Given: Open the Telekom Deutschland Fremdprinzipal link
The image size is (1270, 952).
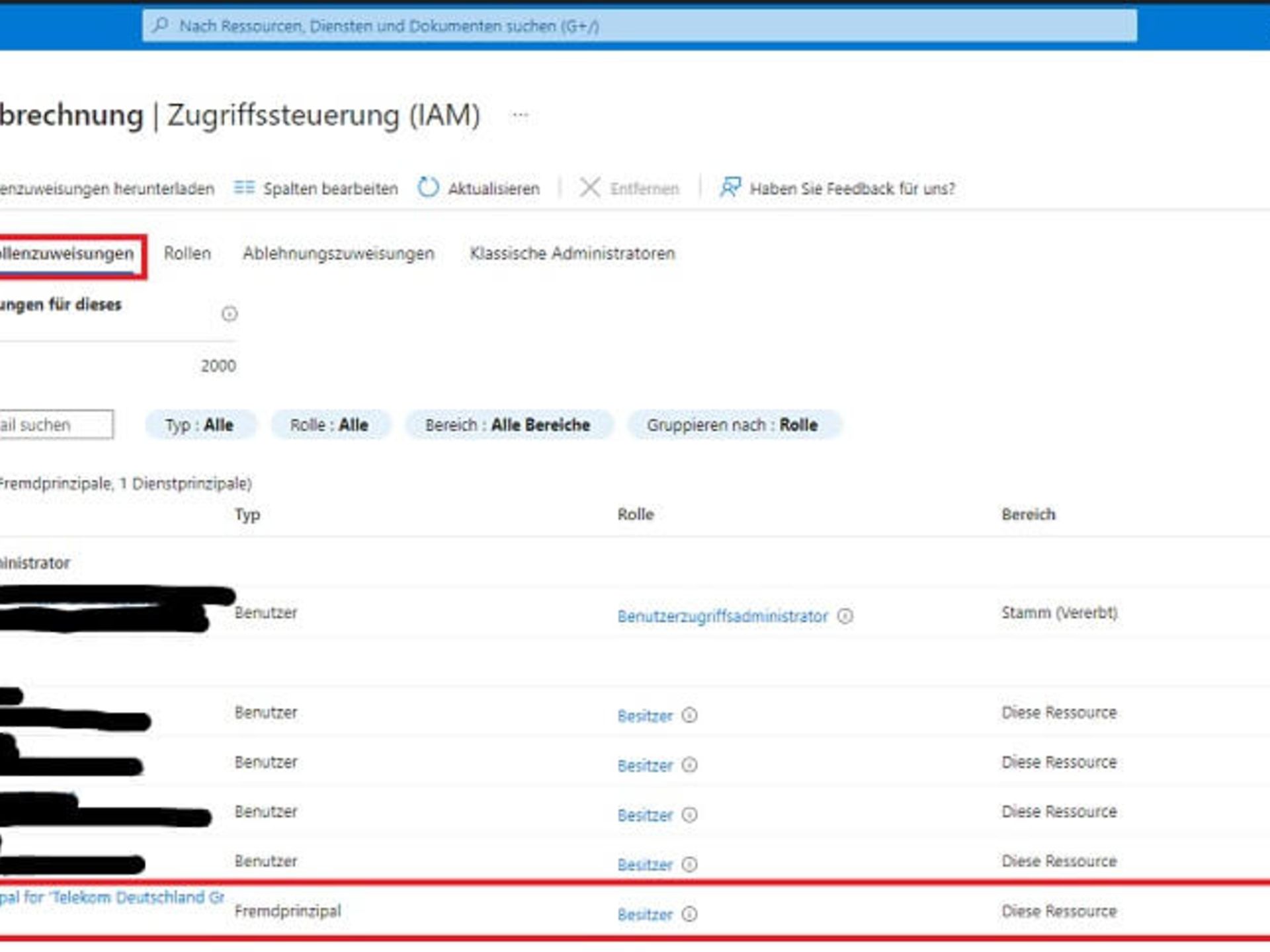Looking at the screenshot, I should (x=112, y=896).
